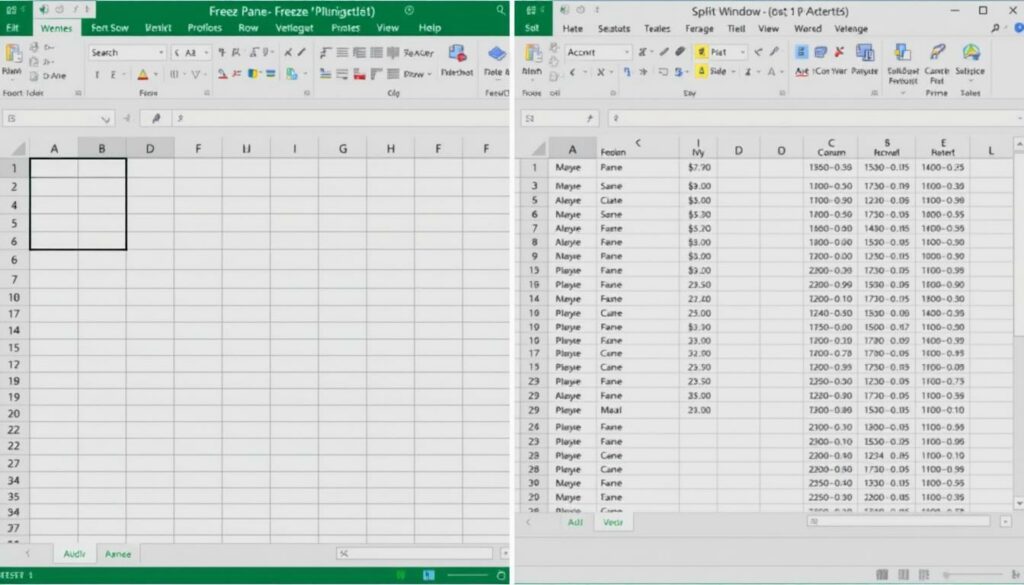
Task: Toggle the blue view icon in left status bar
Action: (428, 575)
